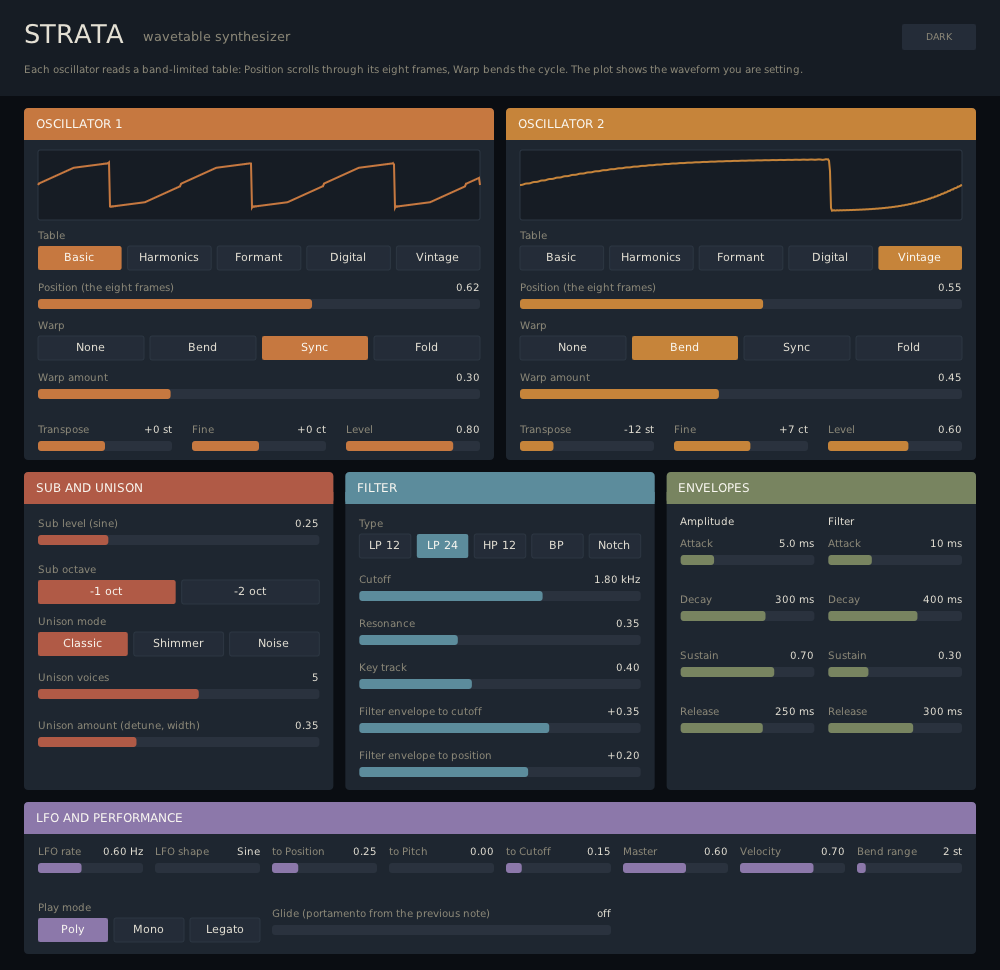Click the LFO shape control
The height and width of the screenshot is (970, 1000).
click(207, 868)
